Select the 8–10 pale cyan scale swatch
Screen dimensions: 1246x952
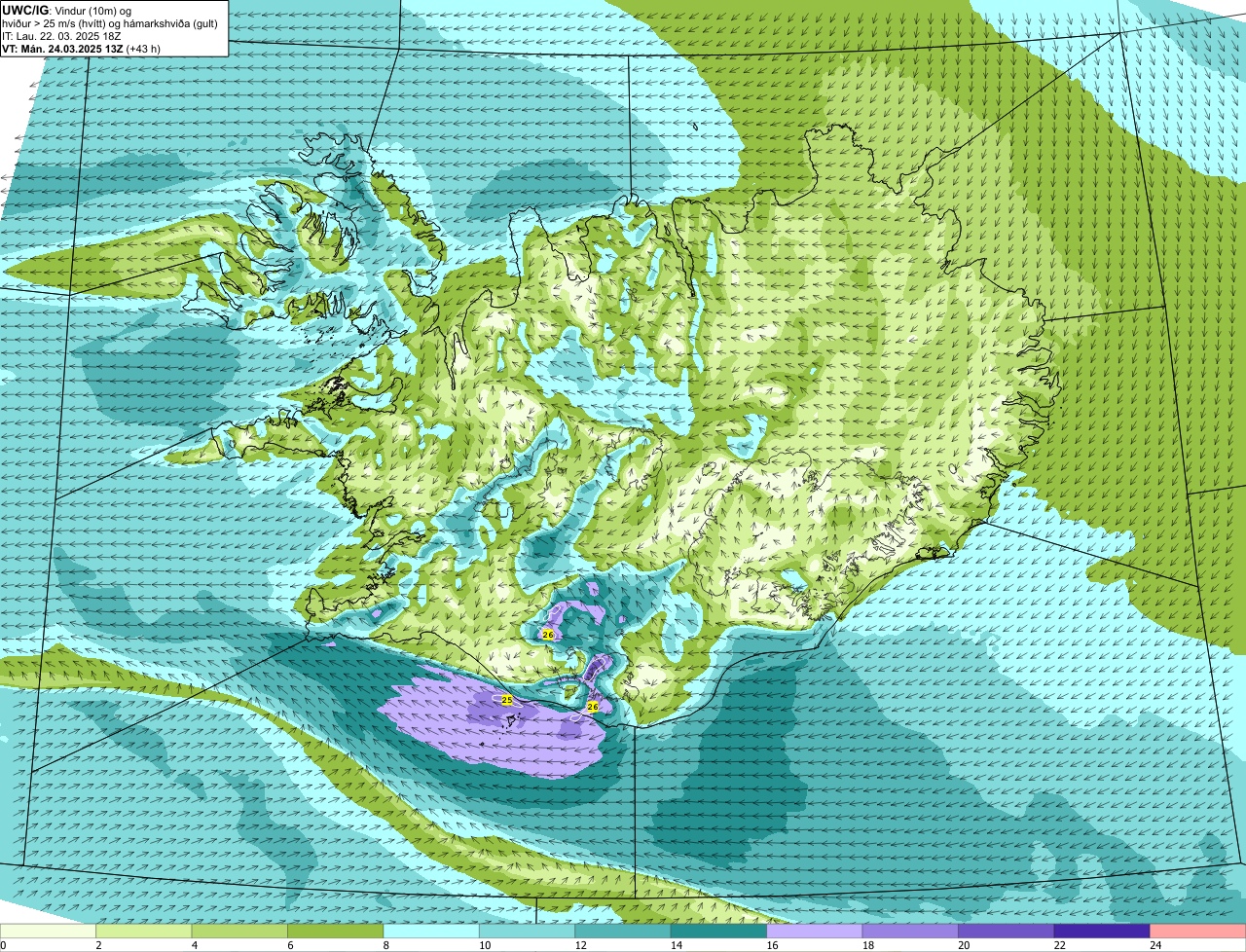click(431, 931)
